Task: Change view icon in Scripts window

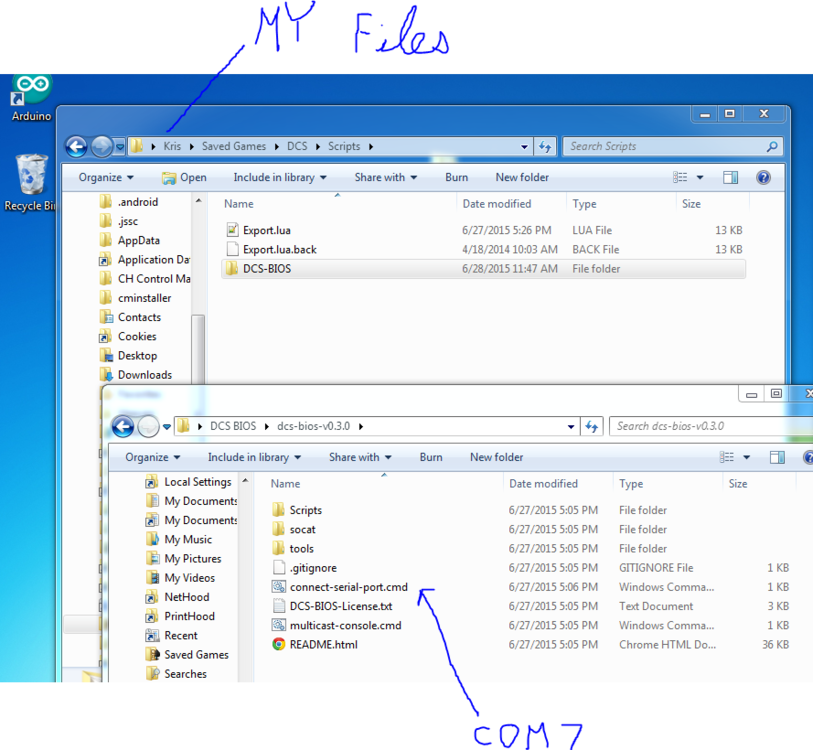Action: click(680, 178)
